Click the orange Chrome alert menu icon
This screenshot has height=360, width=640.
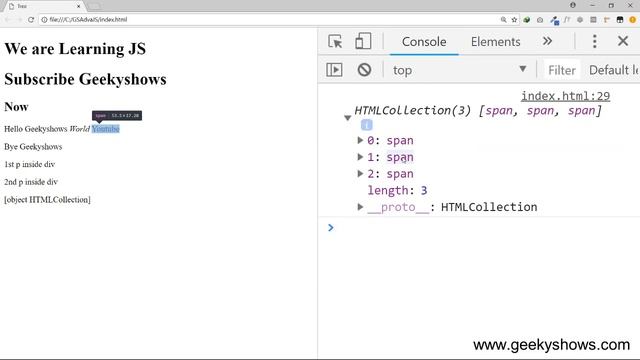pyautogui.click(x=633, y=20)
